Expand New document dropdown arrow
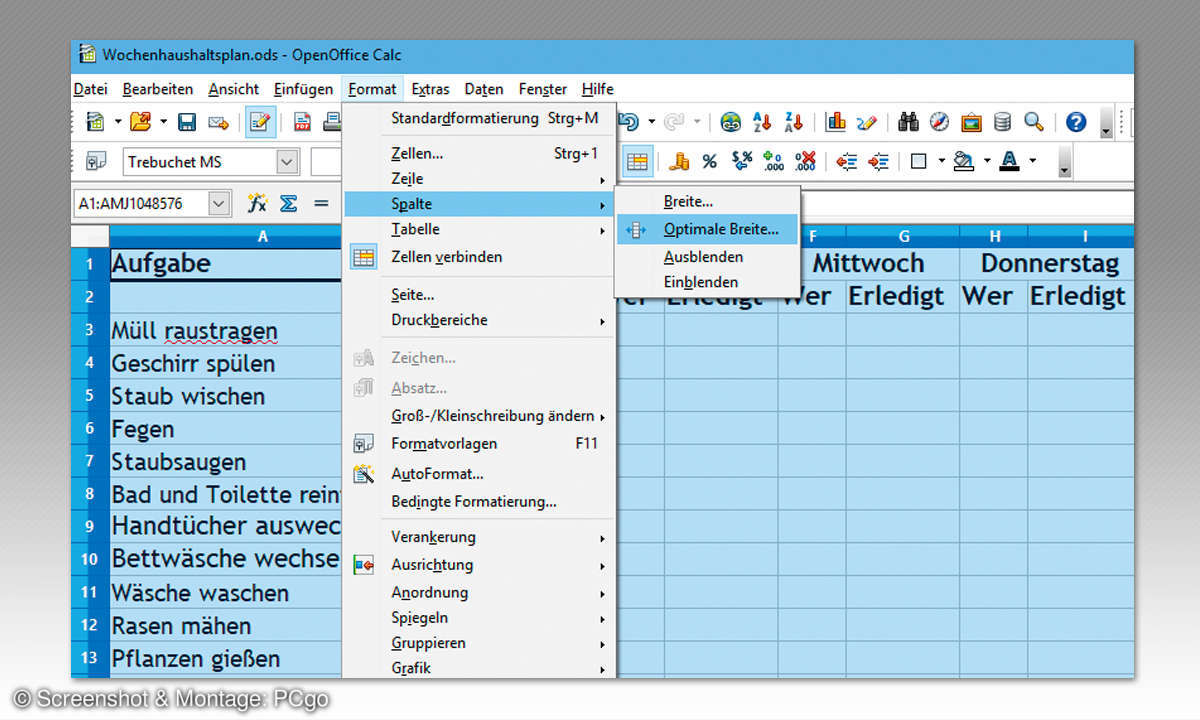Screen dimensions: 1200x720 pos(117,122)
